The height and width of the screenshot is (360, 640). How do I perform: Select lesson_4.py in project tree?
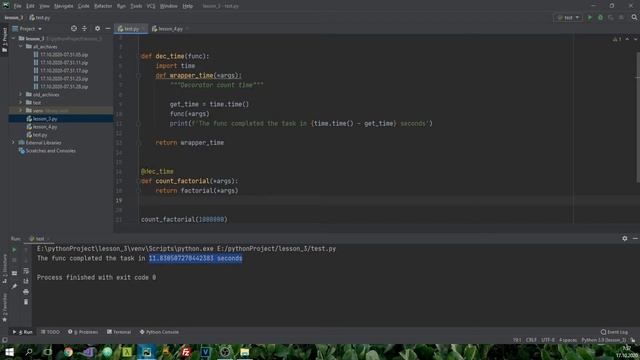click(42, 127)
